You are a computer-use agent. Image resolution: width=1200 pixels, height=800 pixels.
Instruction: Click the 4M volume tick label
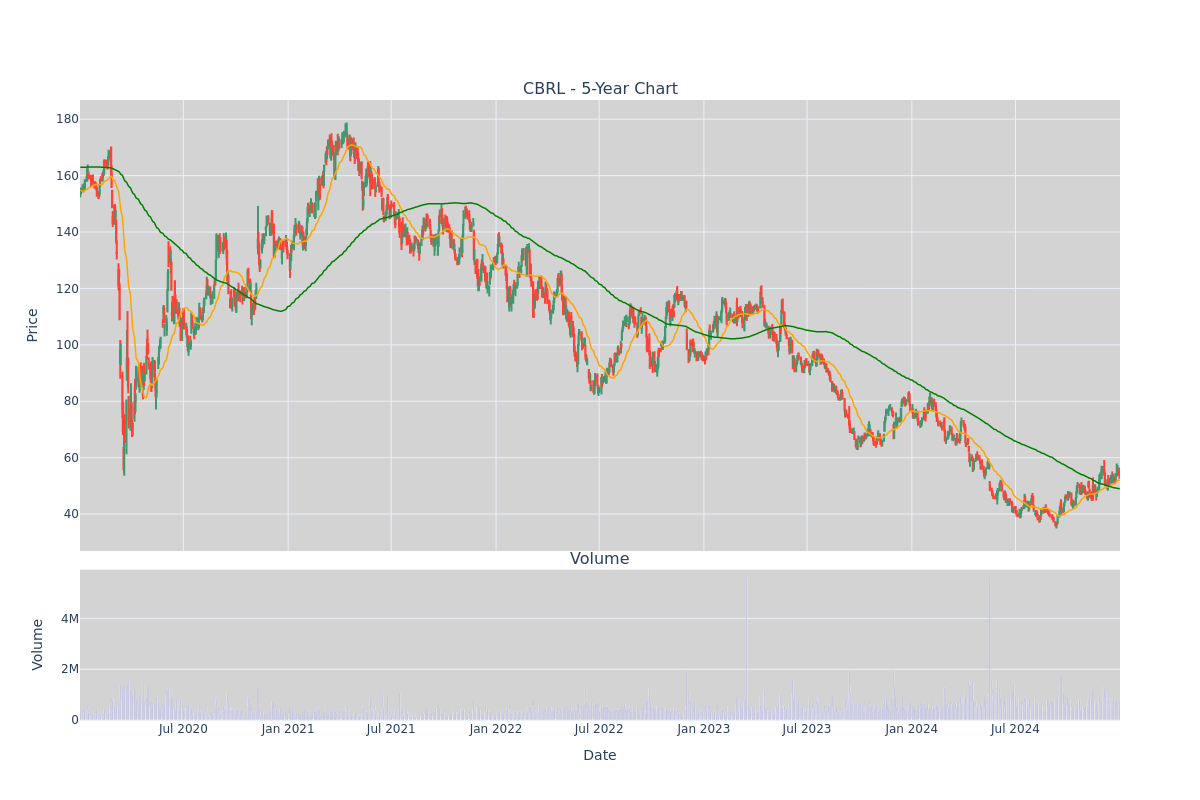[70, 619]
